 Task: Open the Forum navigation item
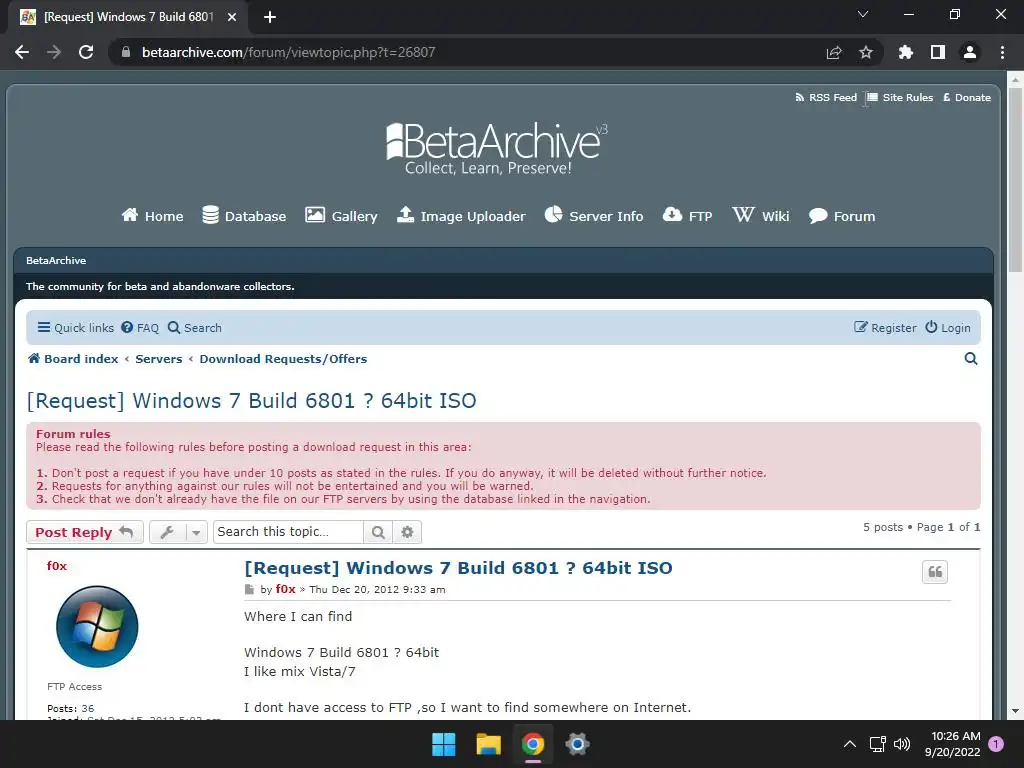click(x=842, y=216)
